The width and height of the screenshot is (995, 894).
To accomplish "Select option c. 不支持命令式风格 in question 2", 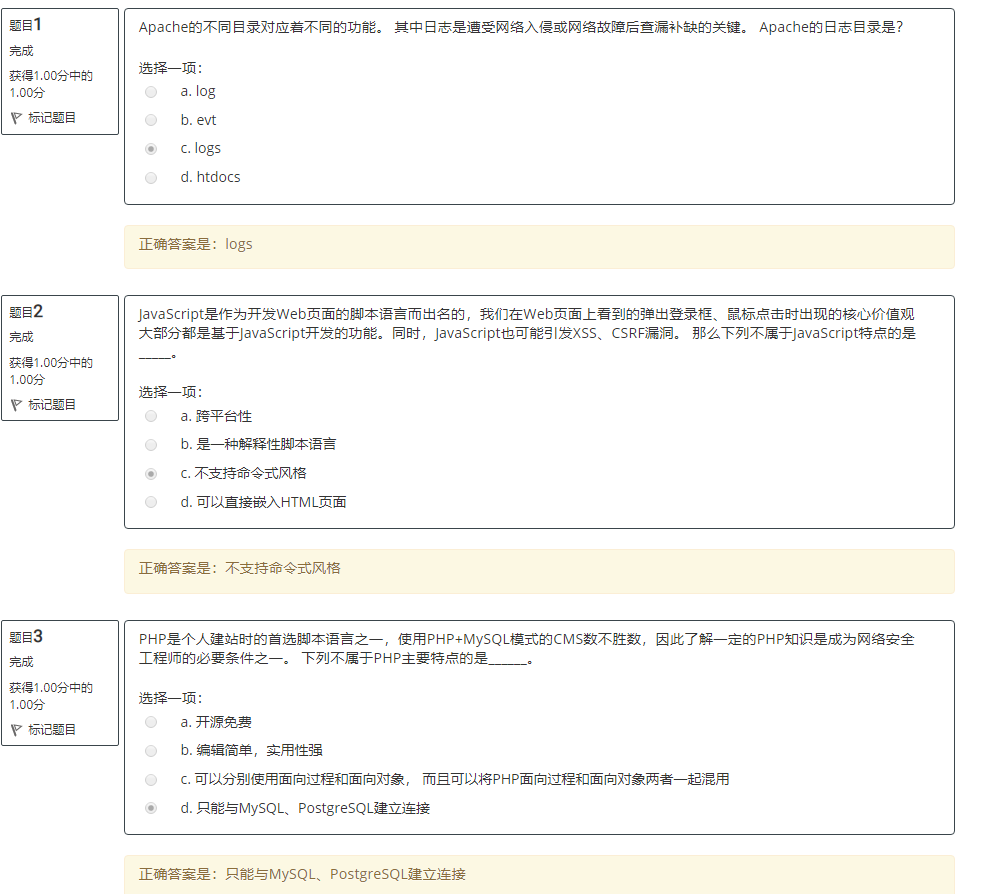I will (x=151, y=473).
